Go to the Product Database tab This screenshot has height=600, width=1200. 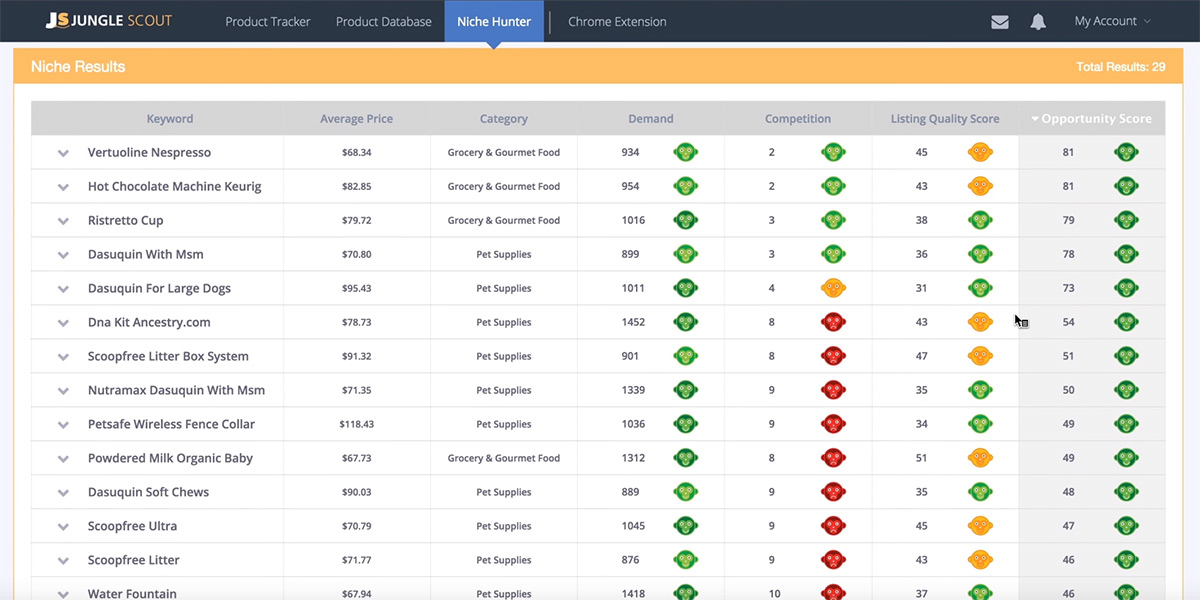[x=384, y=21]
